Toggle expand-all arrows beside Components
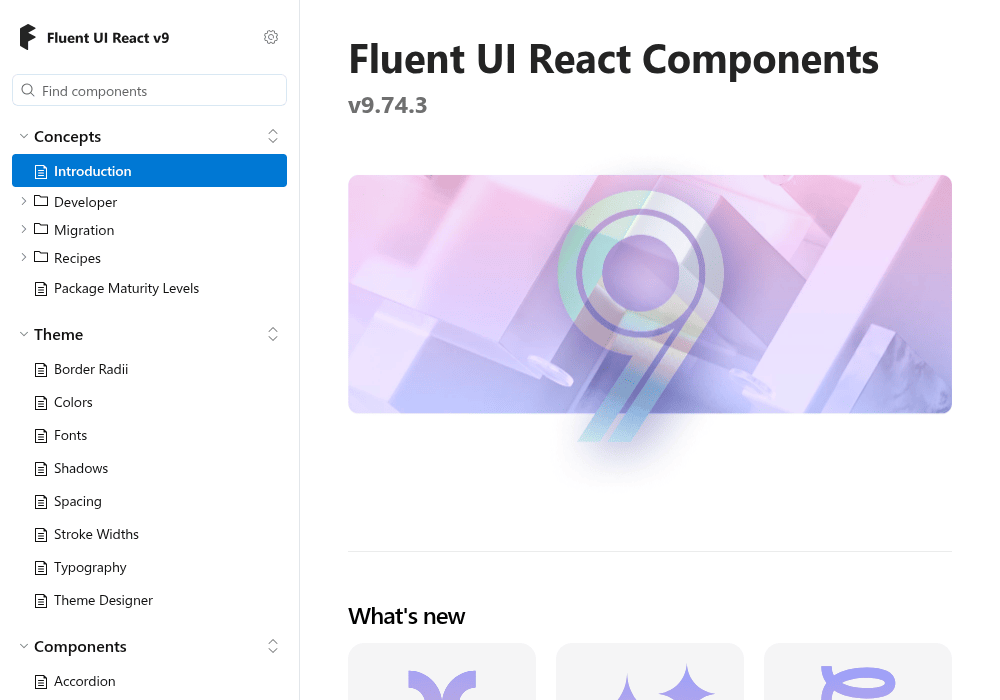This screenshot has width=1000, height=700. (273, 646)
